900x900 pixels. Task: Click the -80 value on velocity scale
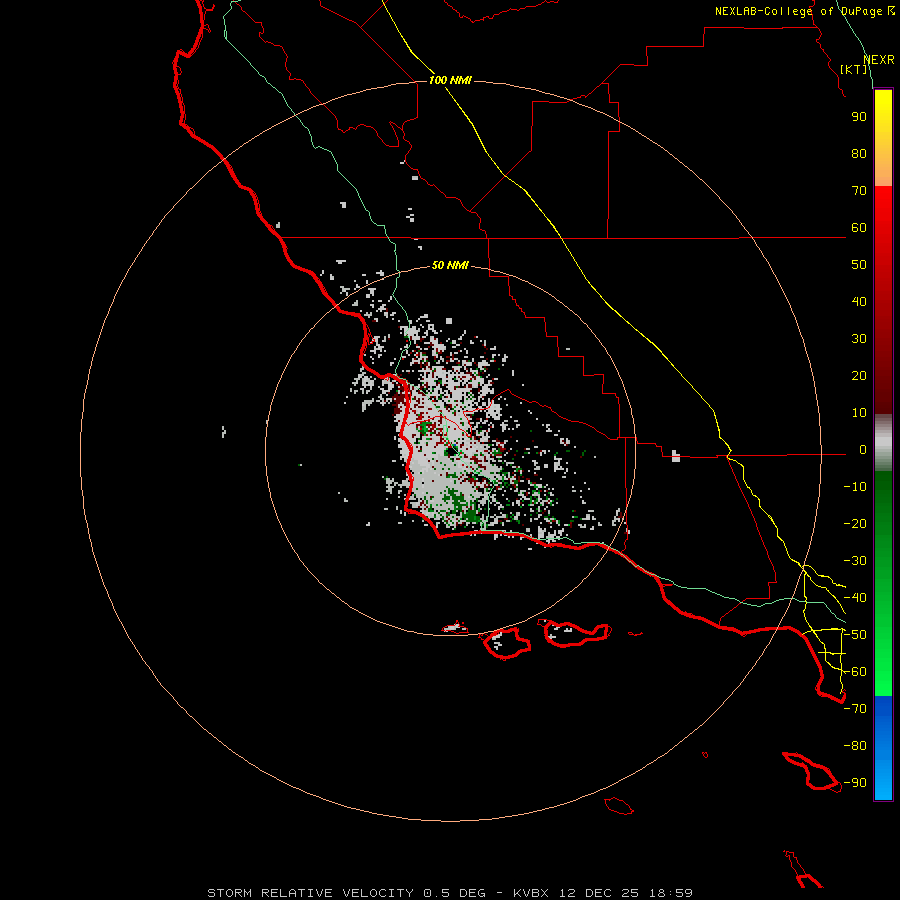(x=855, y=746)
